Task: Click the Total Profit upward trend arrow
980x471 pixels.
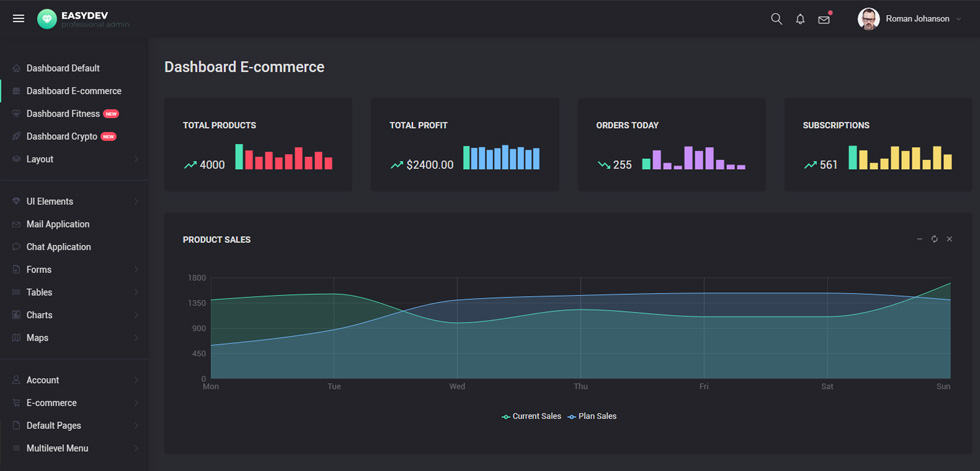Action: point(397,166)
